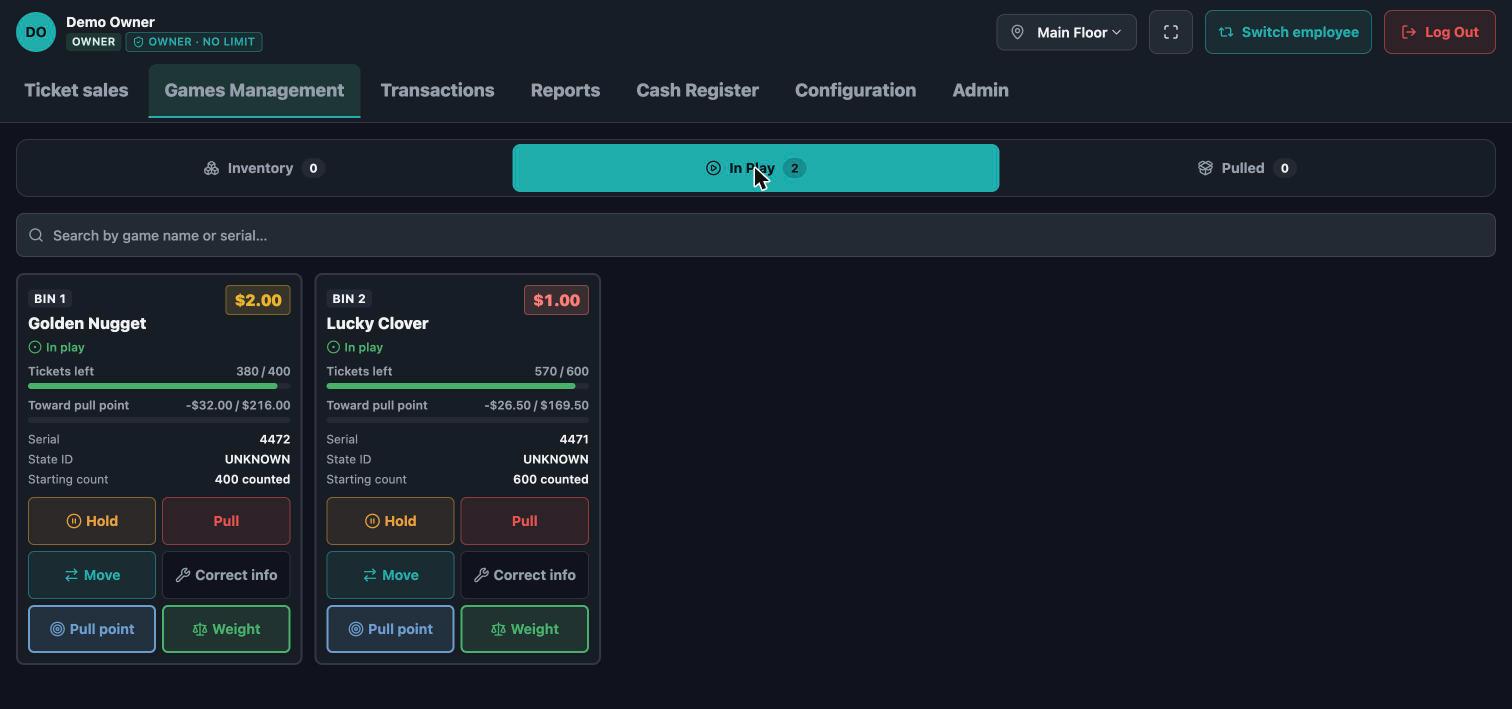
Task: Click the In play status icon on Lucky Clover
Action: click(x=333, y=347)
